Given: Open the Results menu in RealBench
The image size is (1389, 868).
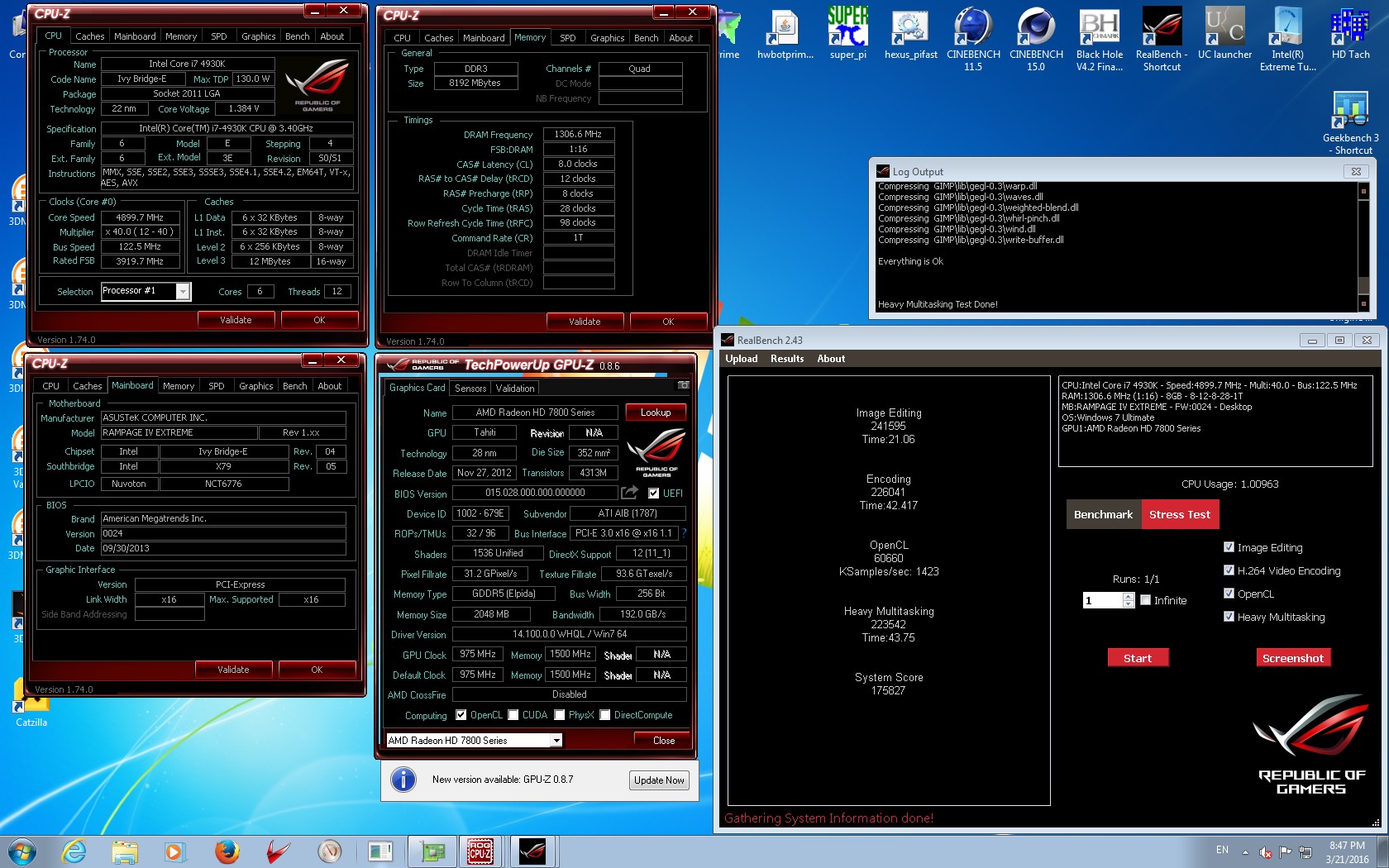Looking at the screenshot, I should (787, 359).
